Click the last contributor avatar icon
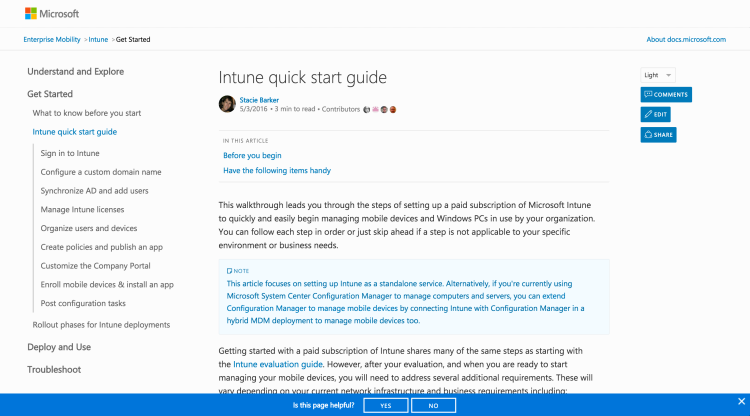Viewport: 750px width, 416px height. (x=393, y=109)
